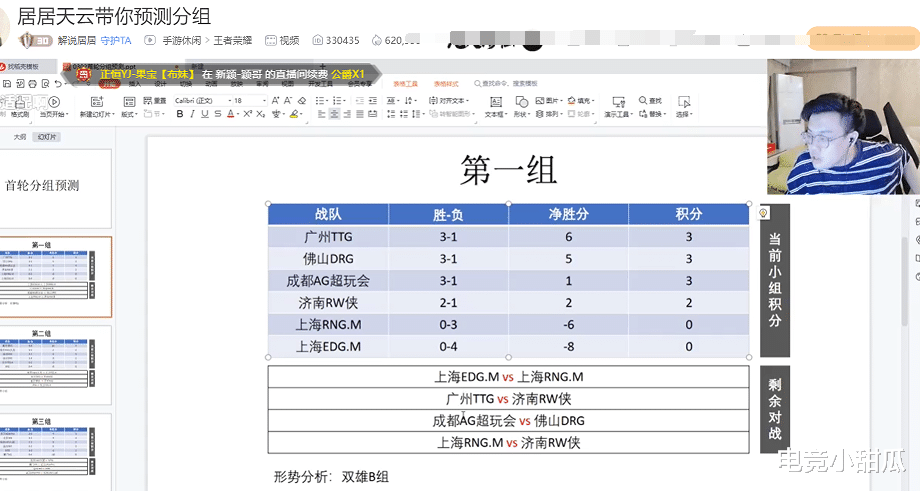Viewport: 920px width, 491px height.
Task: Insert a text box (文本框)
Action: coord(494,108)
